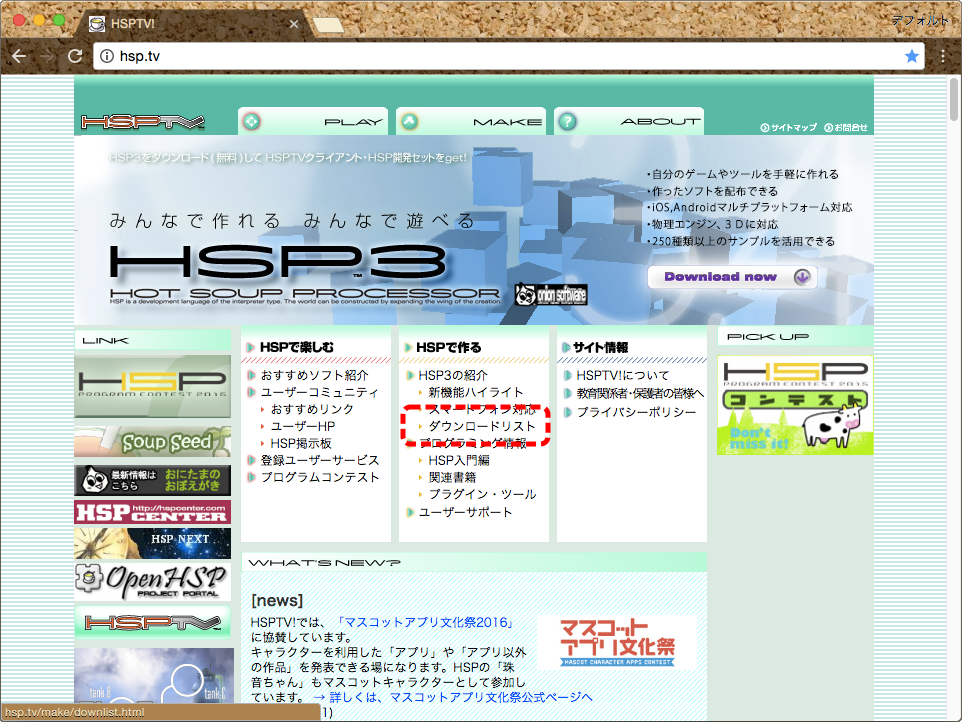Image resolution: width=962 pixels, height=722 pixels.
Task: Click the bookmark star icon
Action: [912, 56]
